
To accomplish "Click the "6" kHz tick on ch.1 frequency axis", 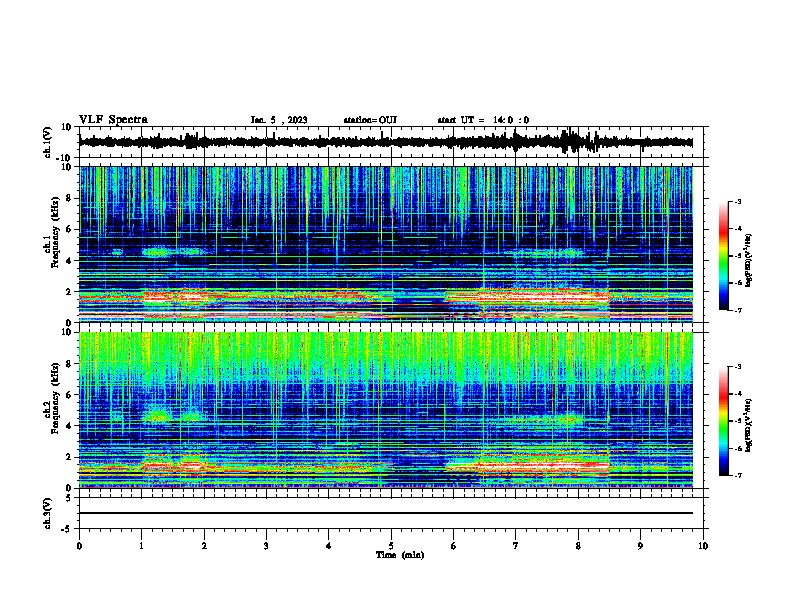I will pyautogui.click(x=69, y=230).
